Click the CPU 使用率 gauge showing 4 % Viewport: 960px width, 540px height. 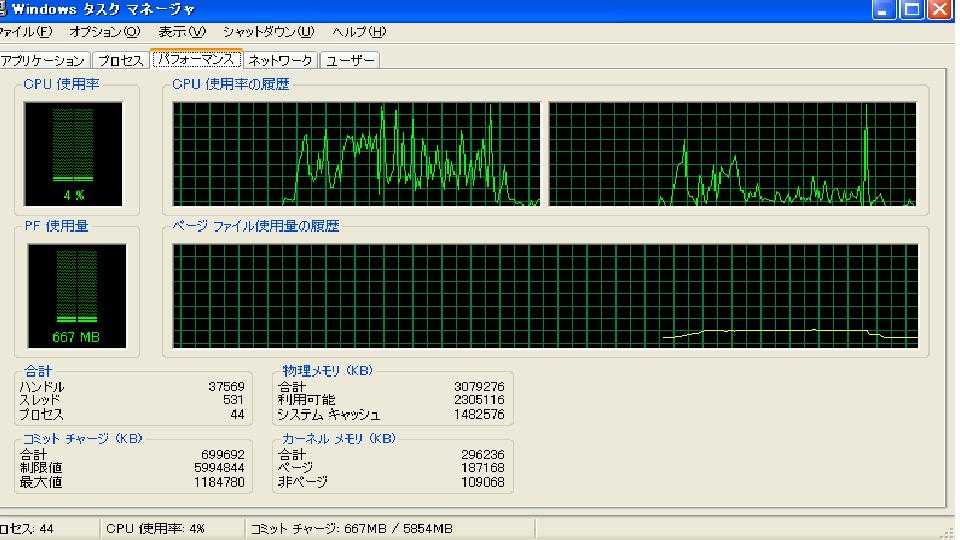(x=73, y=154)
